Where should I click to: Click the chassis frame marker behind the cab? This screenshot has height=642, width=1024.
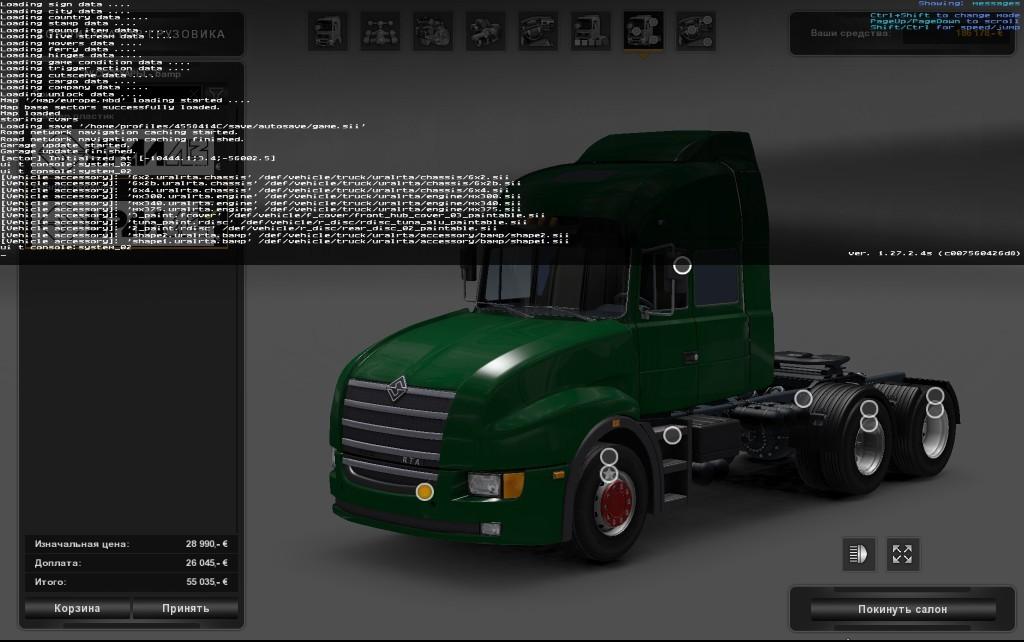803,399
